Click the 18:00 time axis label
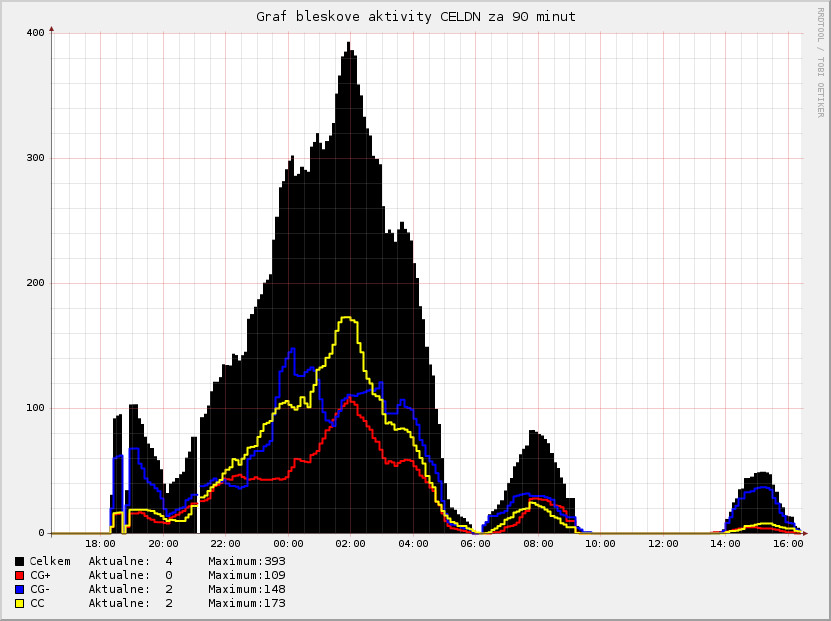 click(101, 544)
